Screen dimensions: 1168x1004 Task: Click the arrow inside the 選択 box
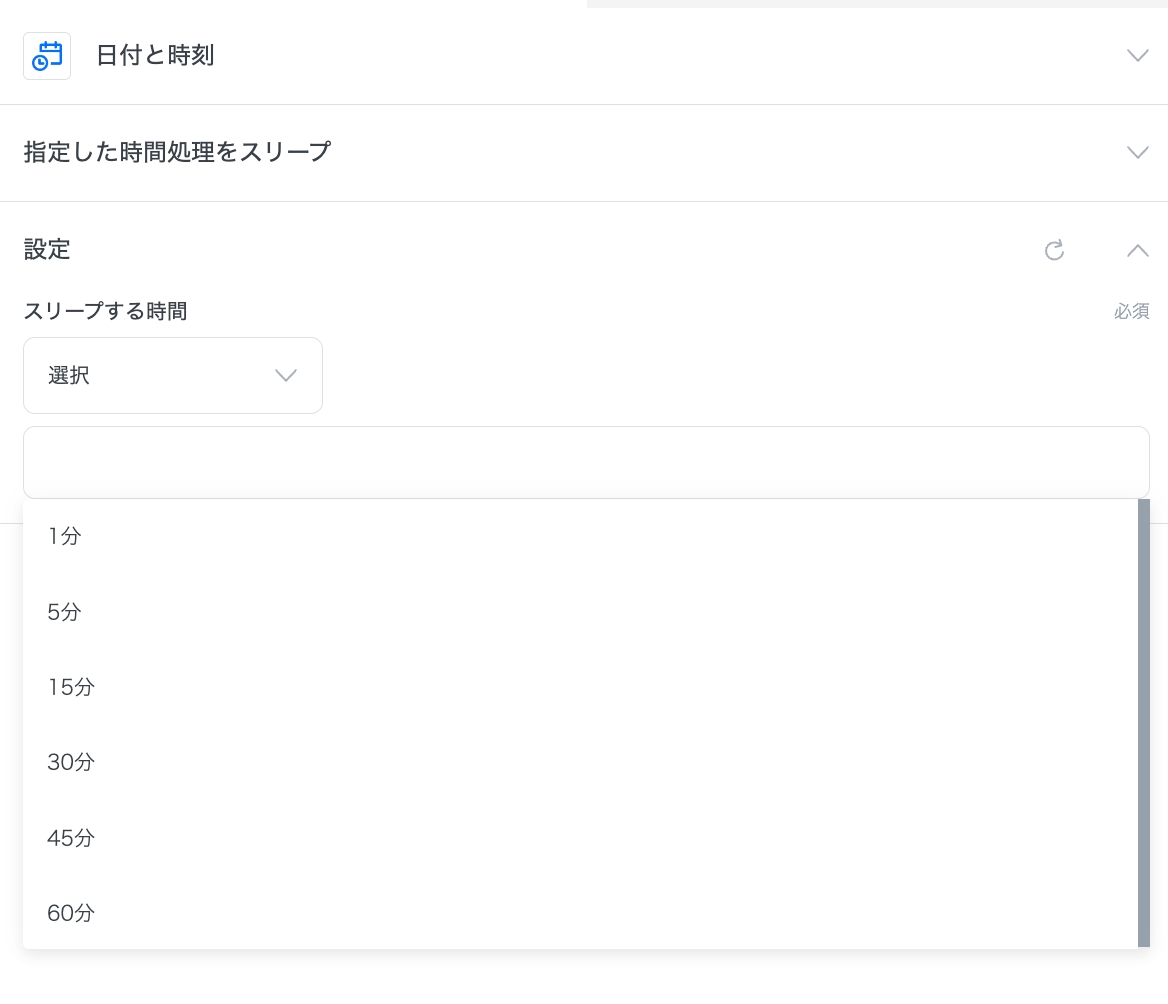(x=286, y=376)
